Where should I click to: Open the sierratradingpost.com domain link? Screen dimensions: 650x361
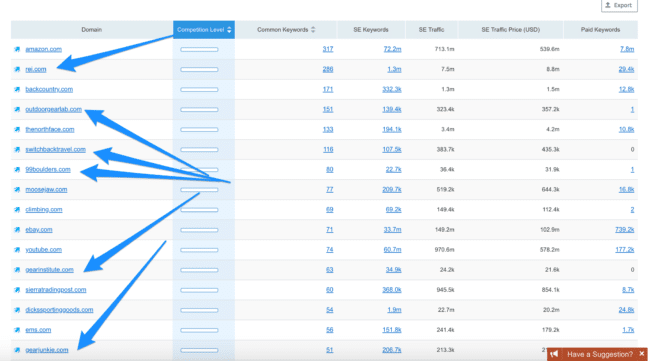[56, 290]
